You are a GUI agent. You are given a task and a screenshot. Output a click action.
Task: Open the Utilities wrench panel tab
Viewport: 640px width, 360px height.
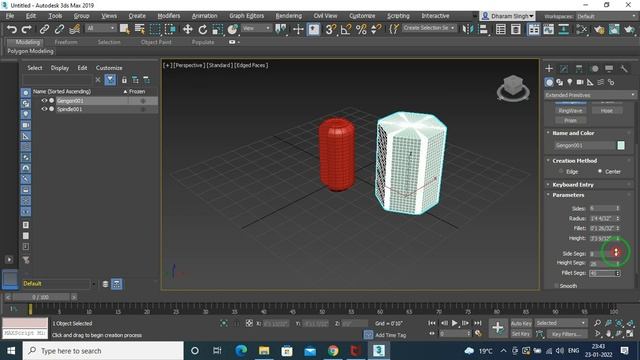click(x=624, y=69)
